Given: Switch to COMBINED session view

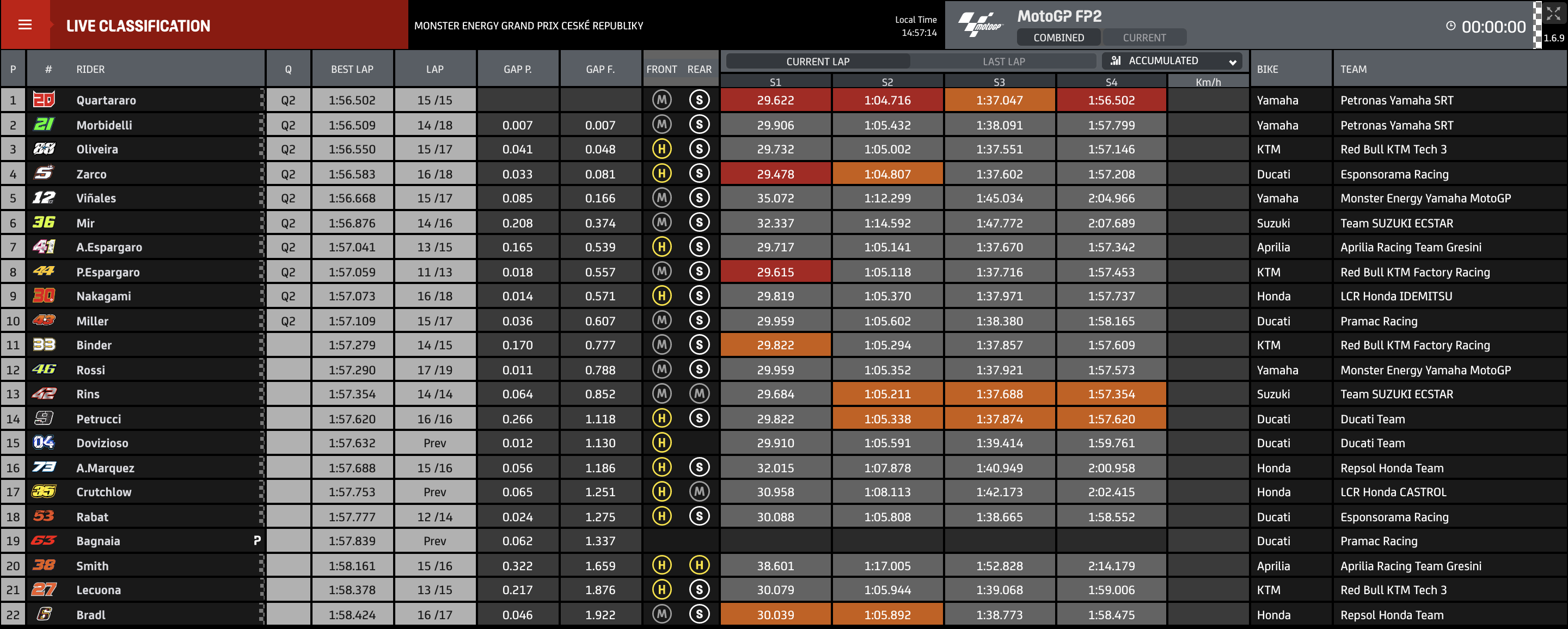Looking at the screenshot, I should coord(1058,37).
